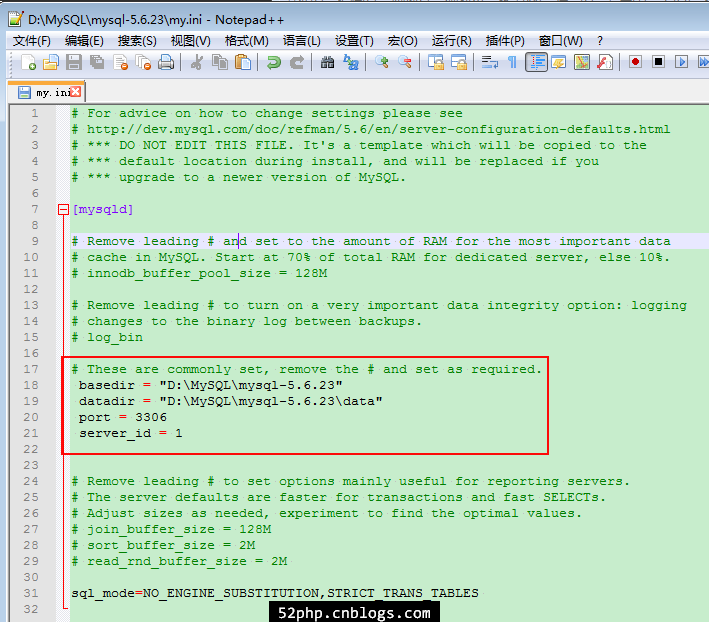Screen dimensions: 709x622
Task: Close the my.ini tab with red X
Action: pos(76,92)
